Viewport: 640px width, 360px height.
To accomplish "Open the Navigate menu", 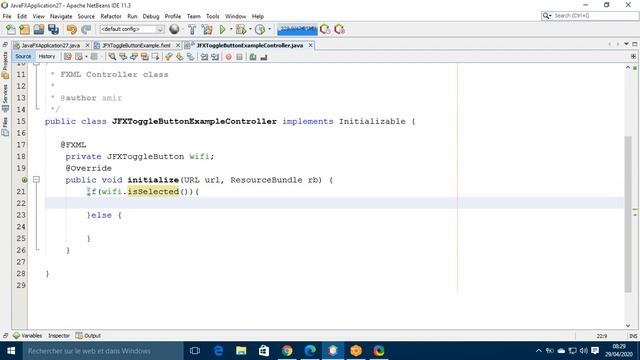I will point(61,16).
